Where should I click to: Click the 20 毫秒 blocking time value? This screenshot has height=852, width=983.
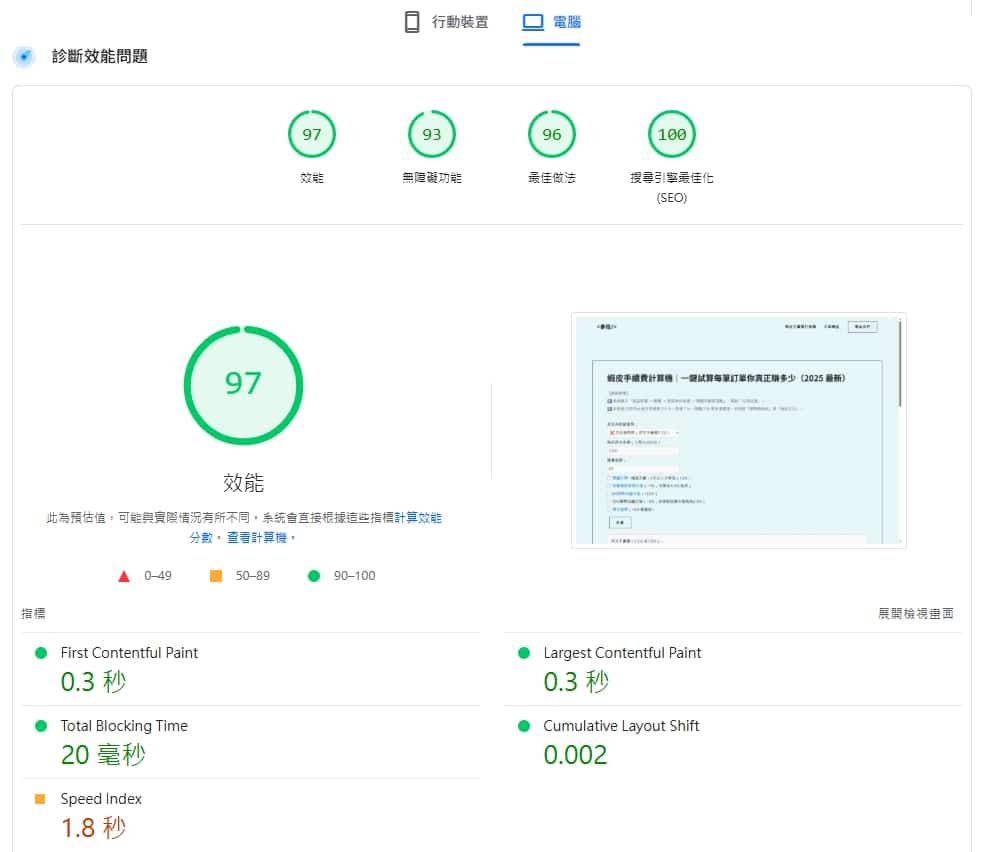[103, 754]
